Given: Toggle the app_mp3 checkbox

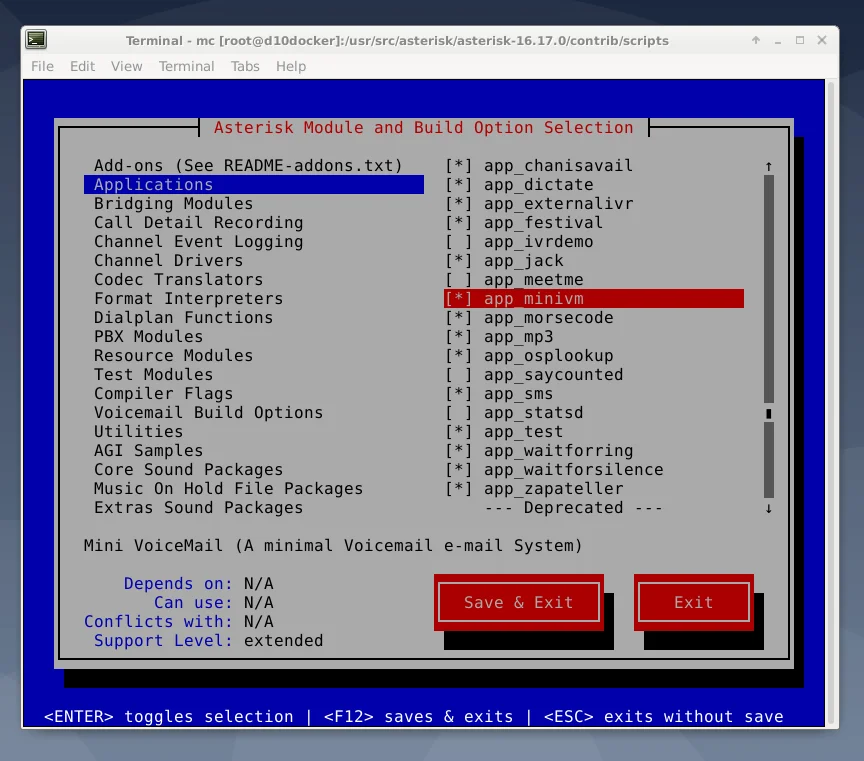Looking at the screenshot, I should pyautogui.click(x=458, y=337).
